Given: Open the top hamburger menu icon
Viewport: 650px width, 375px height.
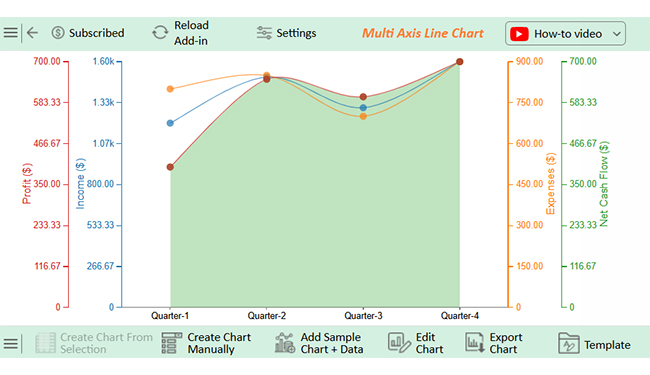Looking at the screenshot, I should pyautogui.click(x=11, y=33).
